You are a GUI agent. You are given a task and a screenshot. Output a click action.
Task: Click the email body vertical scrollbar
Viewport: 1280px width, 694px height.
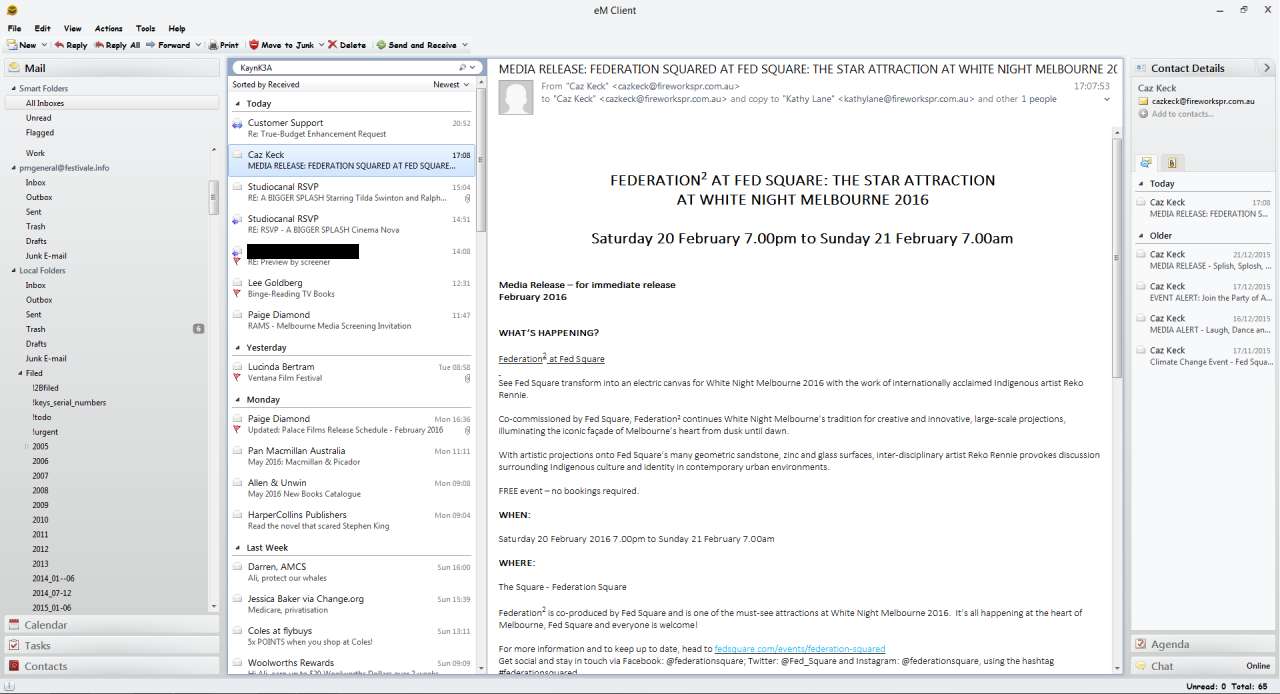(1119, 257)
